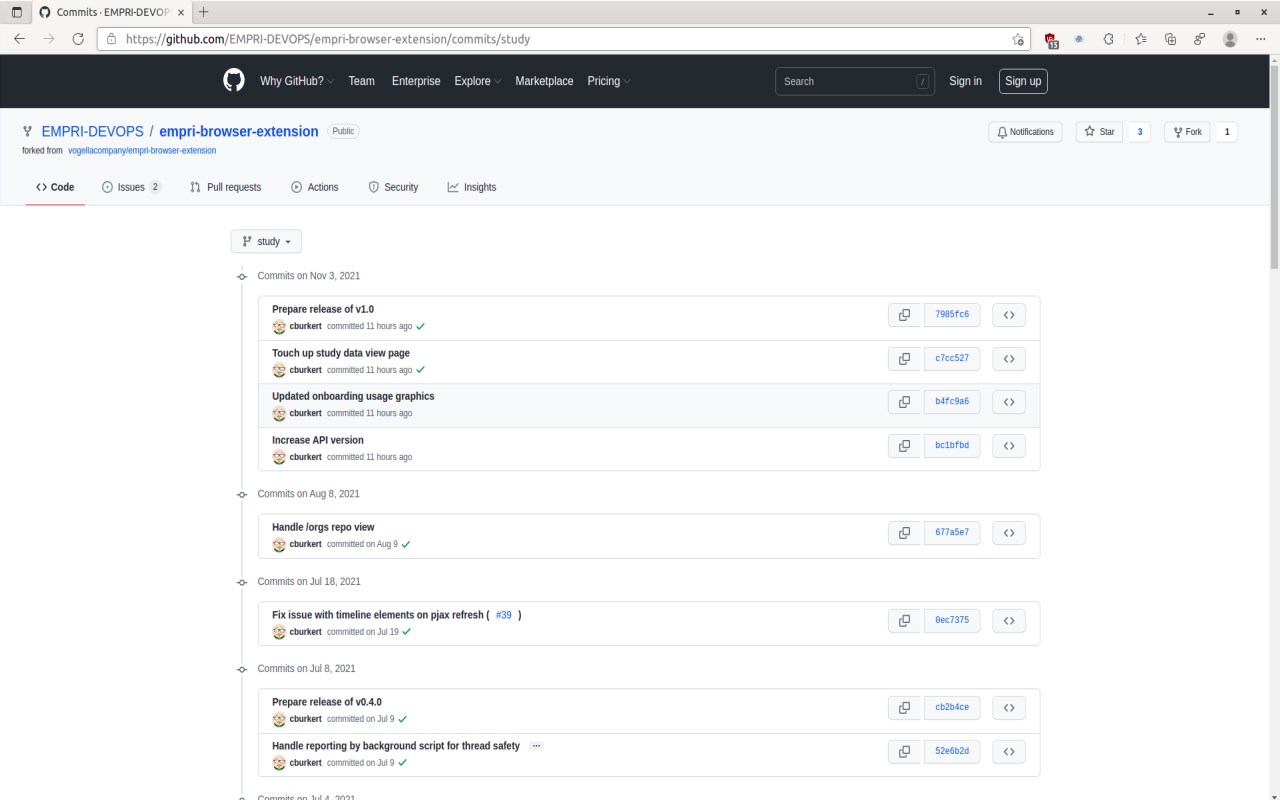Viewport: 1280px width, 800px height.
Task: Open the Issues tab
Action: tap(132, 187)
